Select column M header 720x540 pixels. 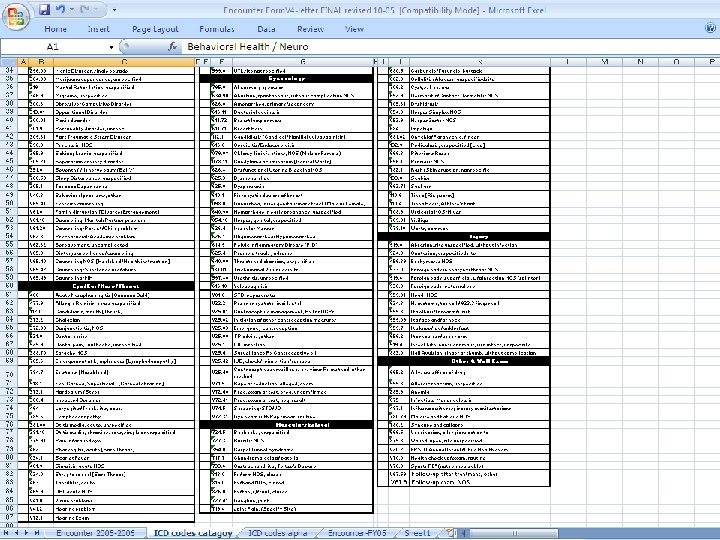coord(604,62)
